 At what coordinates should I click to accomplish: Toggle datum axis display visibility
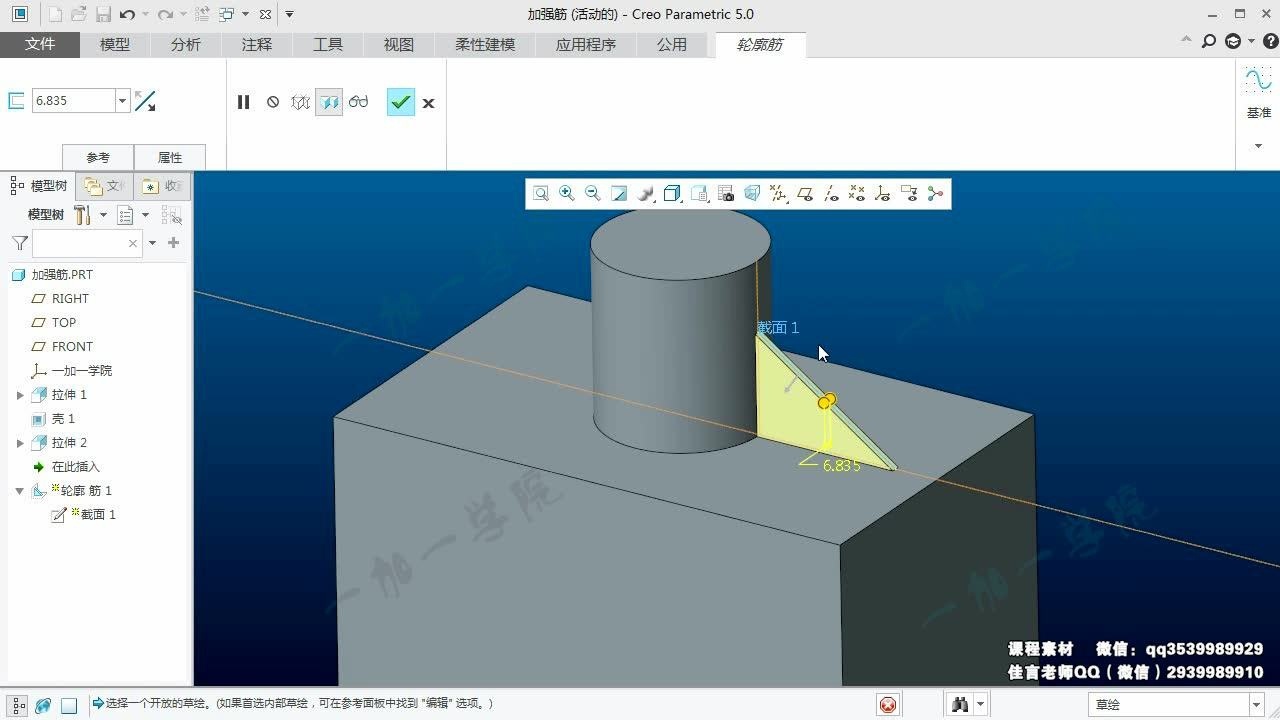[831, 194]
